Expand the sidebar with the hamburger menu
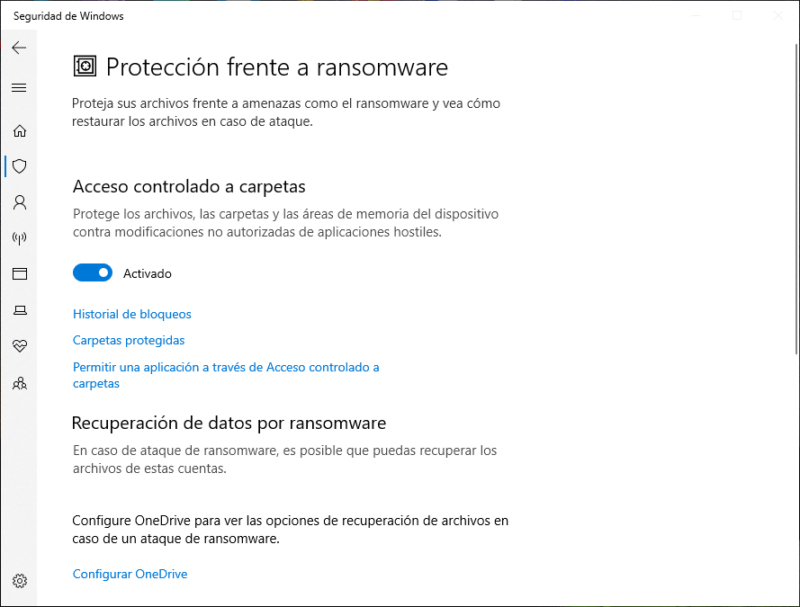Viewport: 800px width, 607px height. click(19, 88)
